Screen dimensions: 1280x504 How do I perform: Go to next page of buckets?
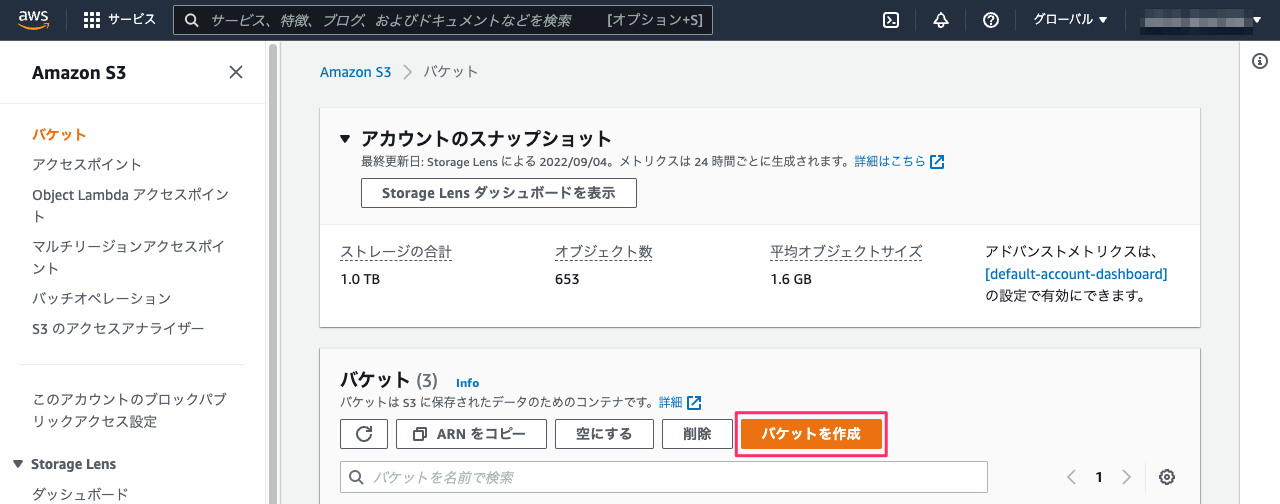point(1126,477)
